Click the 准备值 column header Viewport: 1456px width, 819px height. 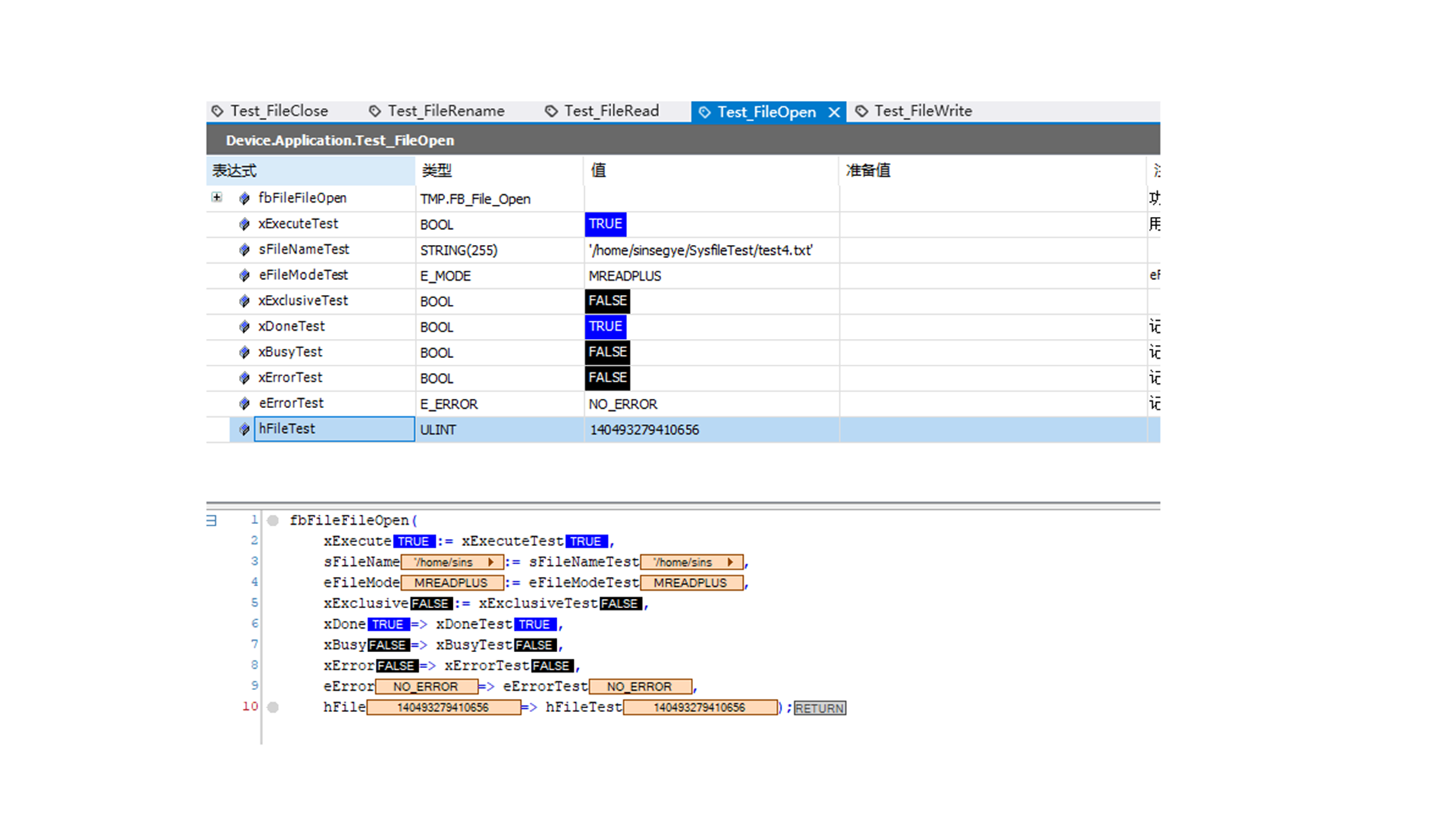993,171
